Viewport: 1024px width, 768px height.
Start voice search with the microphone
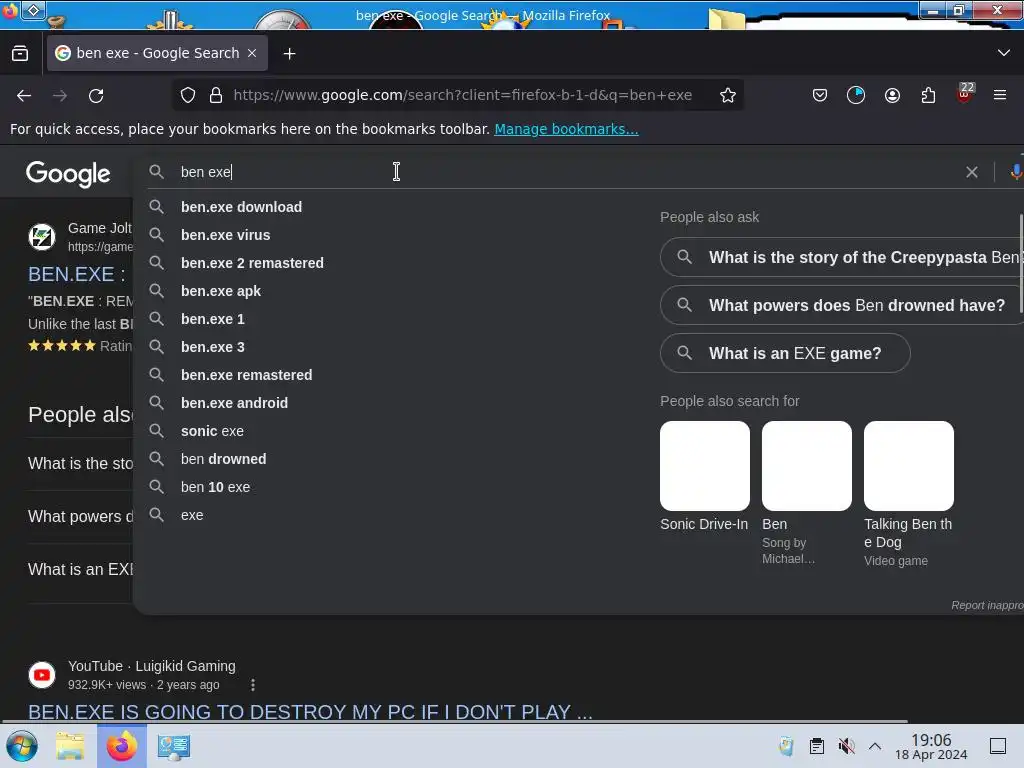point(1016,172)
